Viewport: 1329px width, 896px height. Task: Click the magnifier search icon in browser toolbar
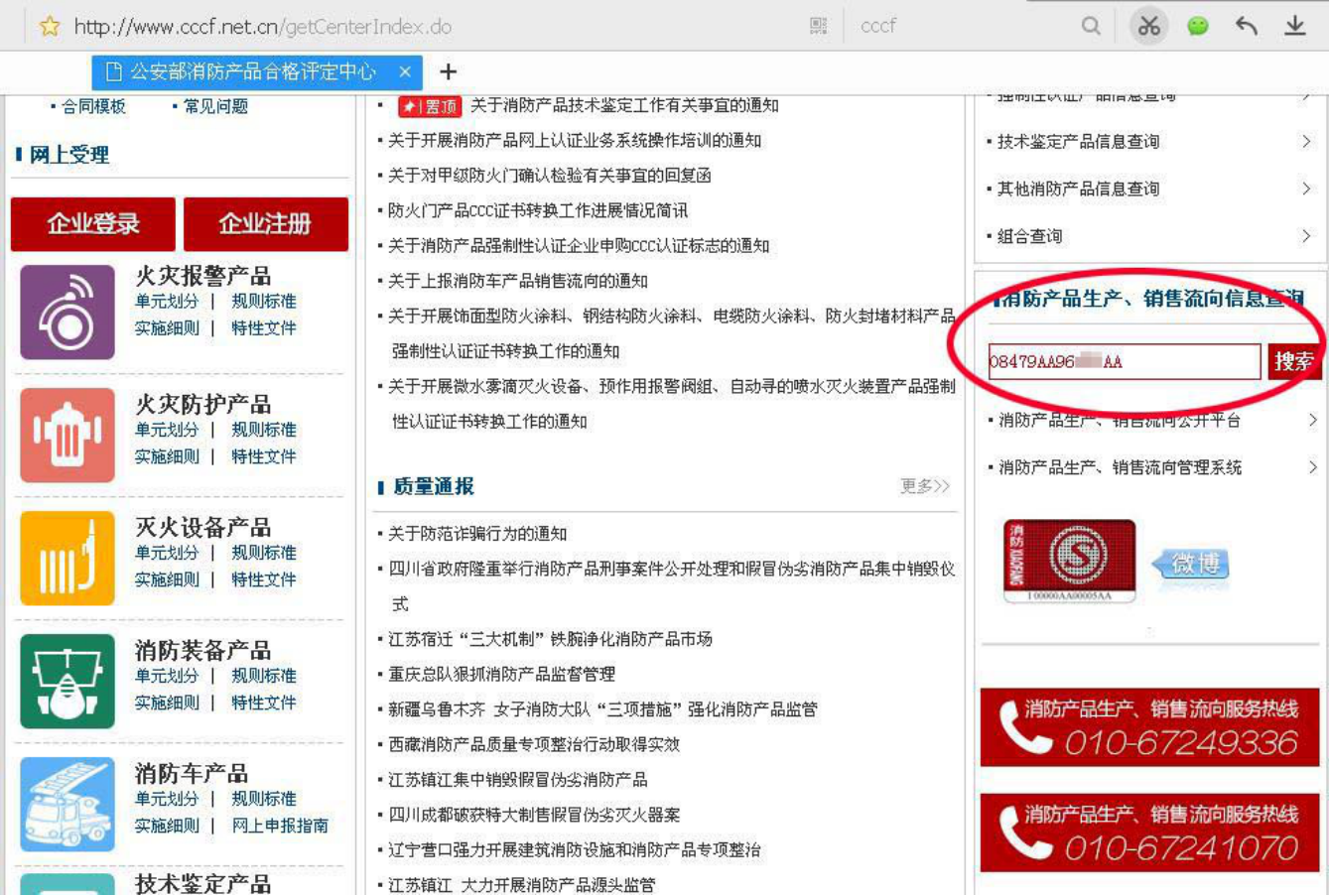(x=1091, y=26)
